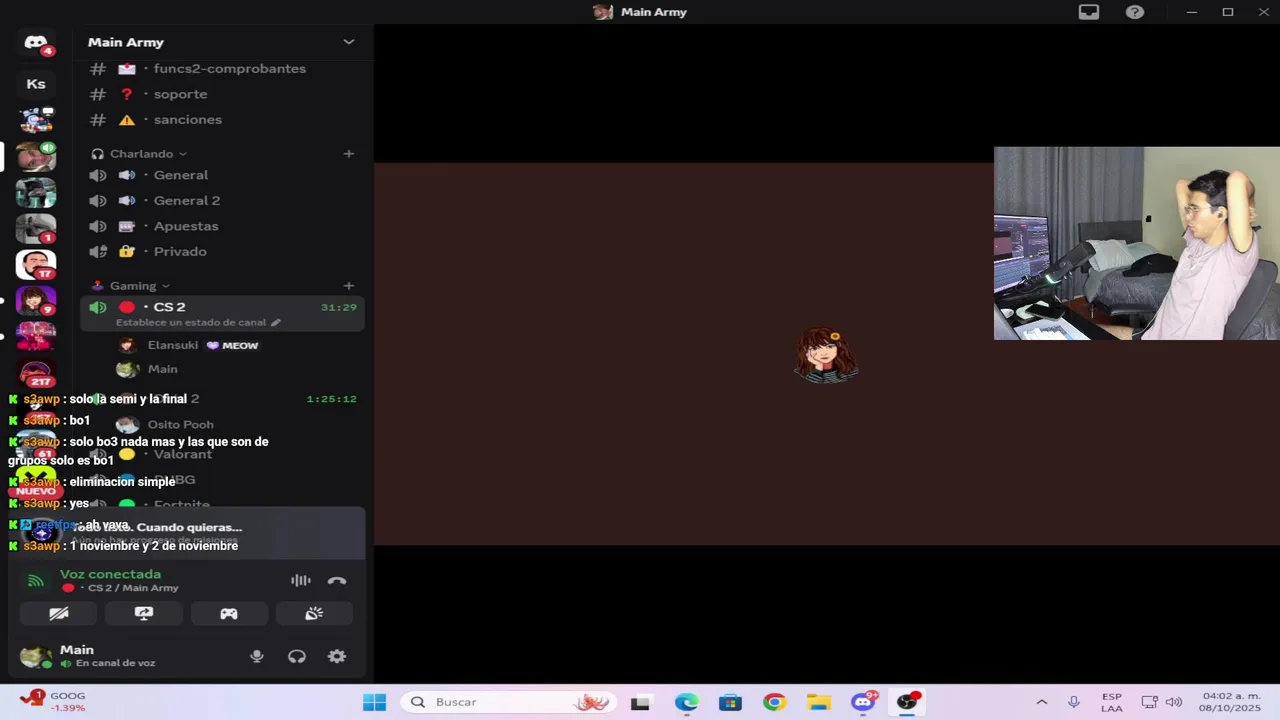Share your screen button

click(144, 614)
